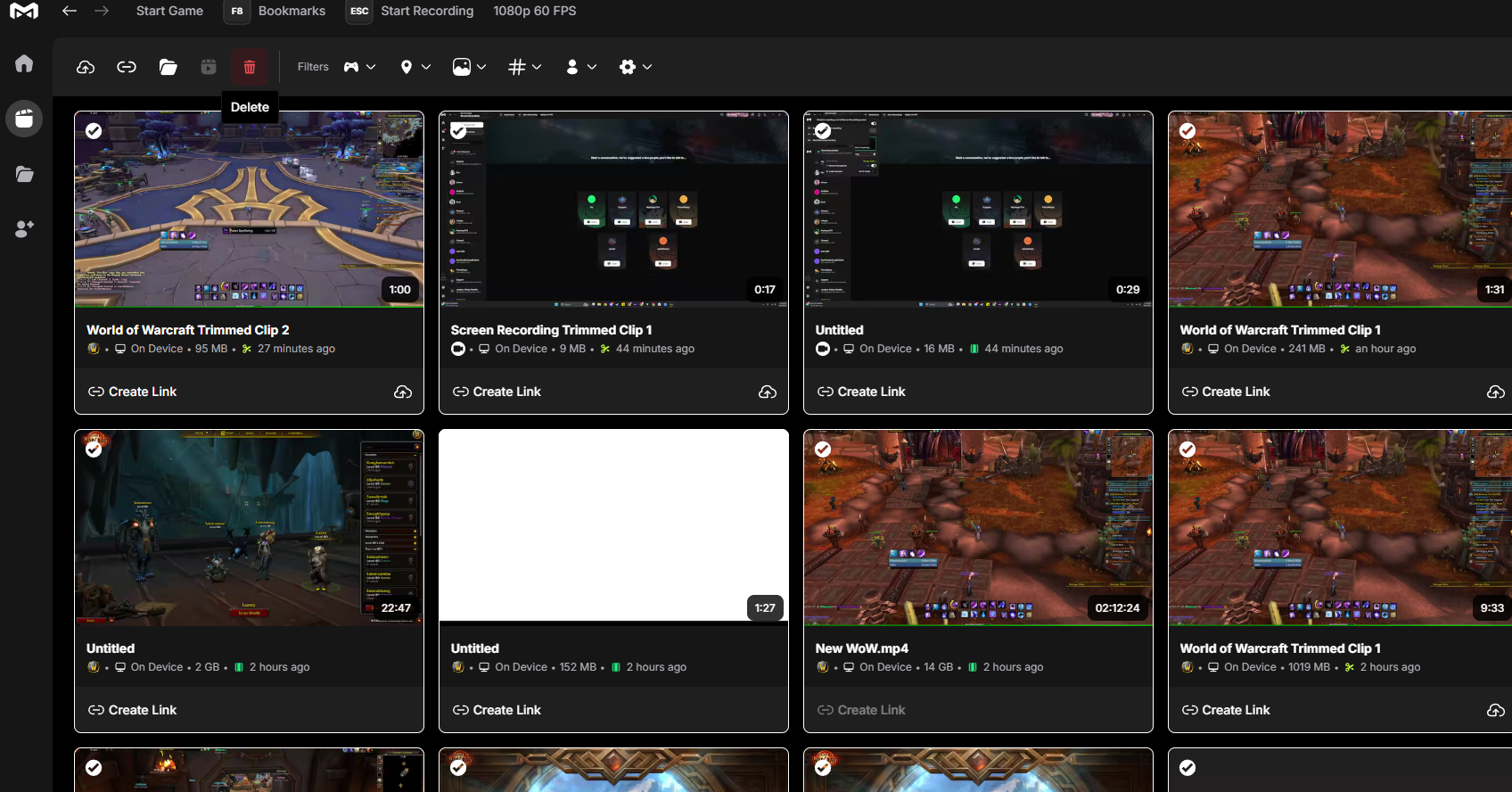
Task: Click the move to folder toolbar icon
Action: (x=168, y=67)
